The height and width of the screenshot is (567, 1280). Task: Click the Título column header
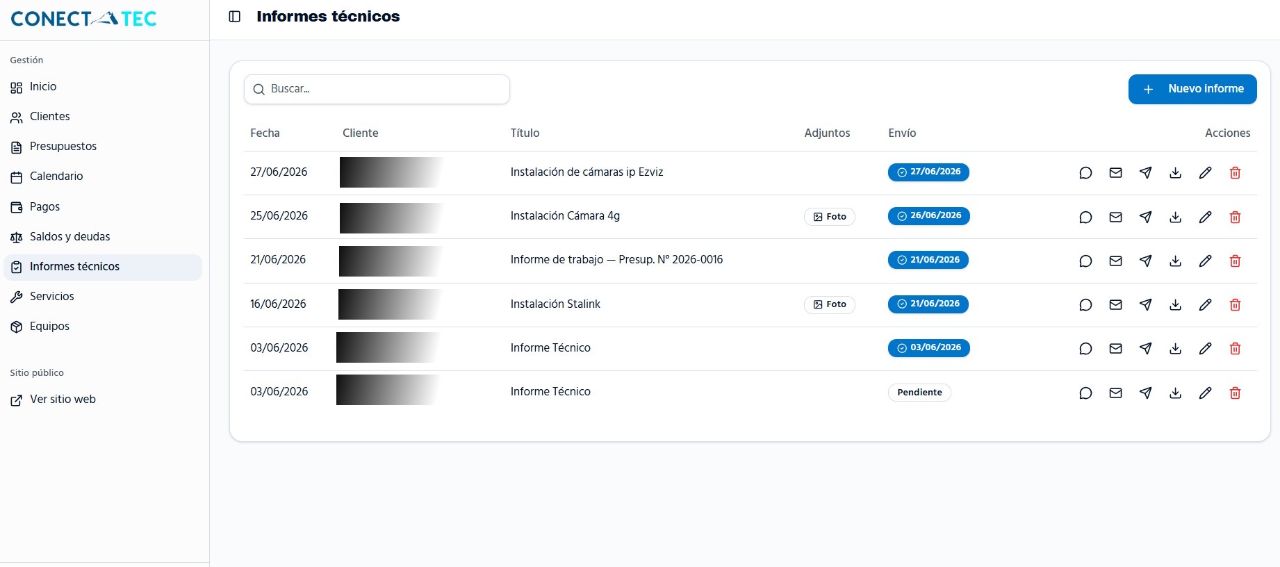point(524,133)
